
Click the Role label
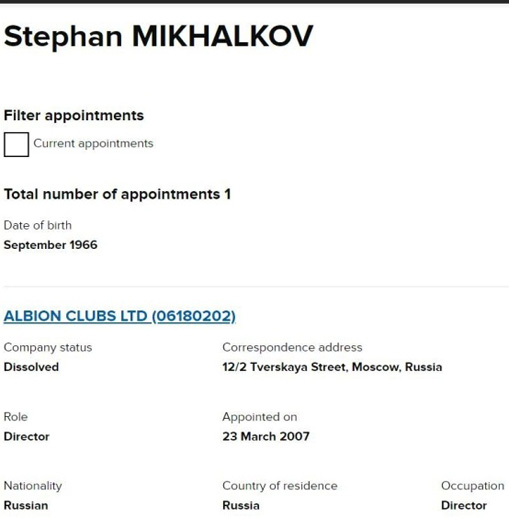[x=16, y=417]
